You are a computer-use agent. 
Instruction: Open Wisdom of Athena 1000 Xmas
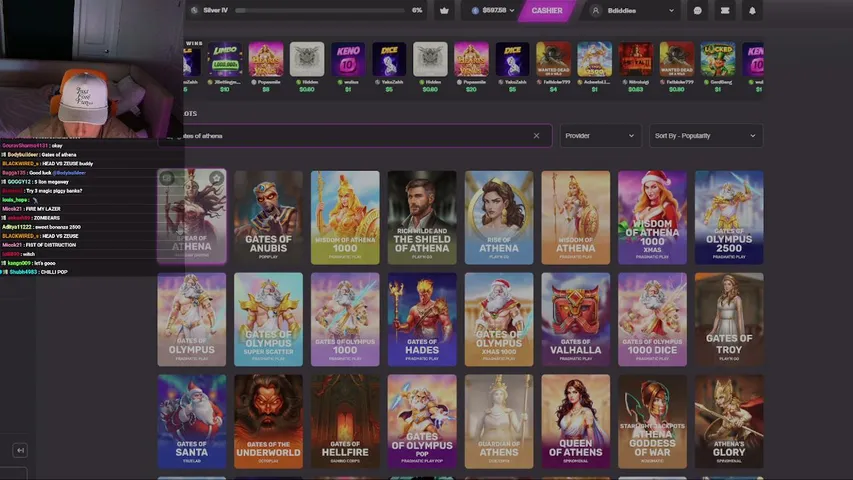652,218
